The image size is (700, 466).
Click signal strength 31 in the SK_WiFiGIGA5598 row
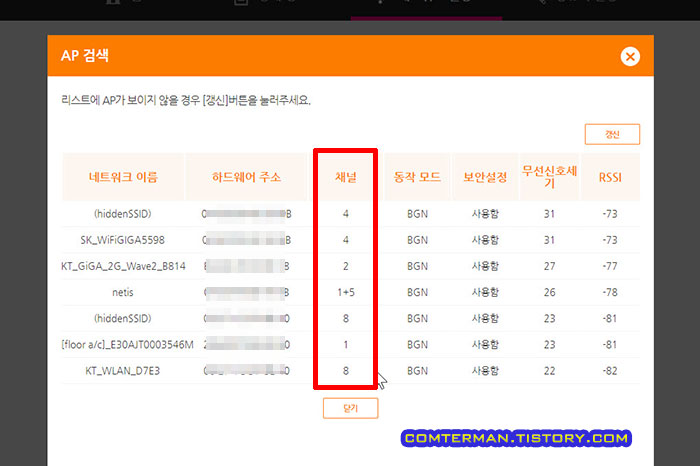tap(550, 240)
